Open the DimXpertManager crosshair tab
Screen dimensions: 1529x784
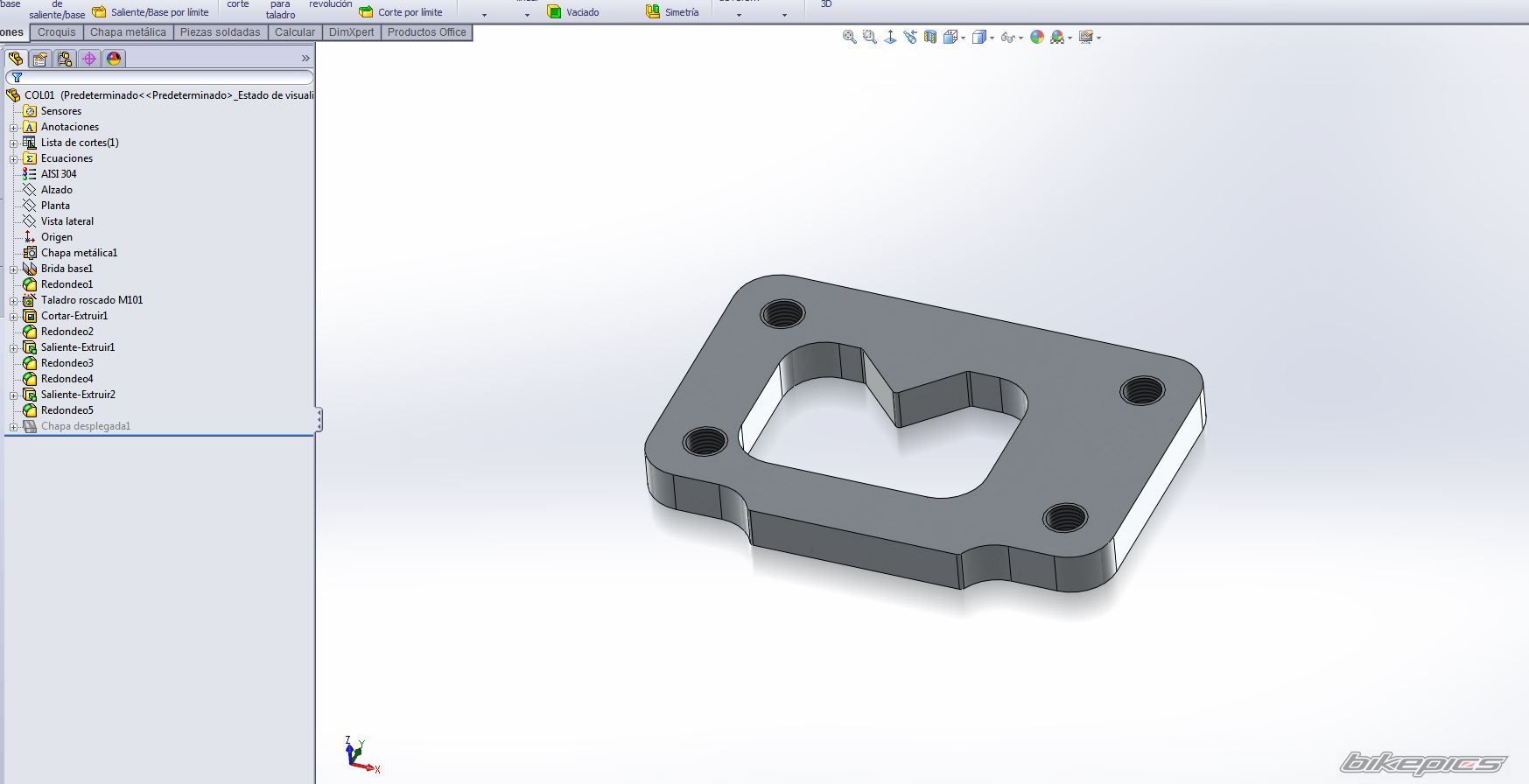[89, 59]
